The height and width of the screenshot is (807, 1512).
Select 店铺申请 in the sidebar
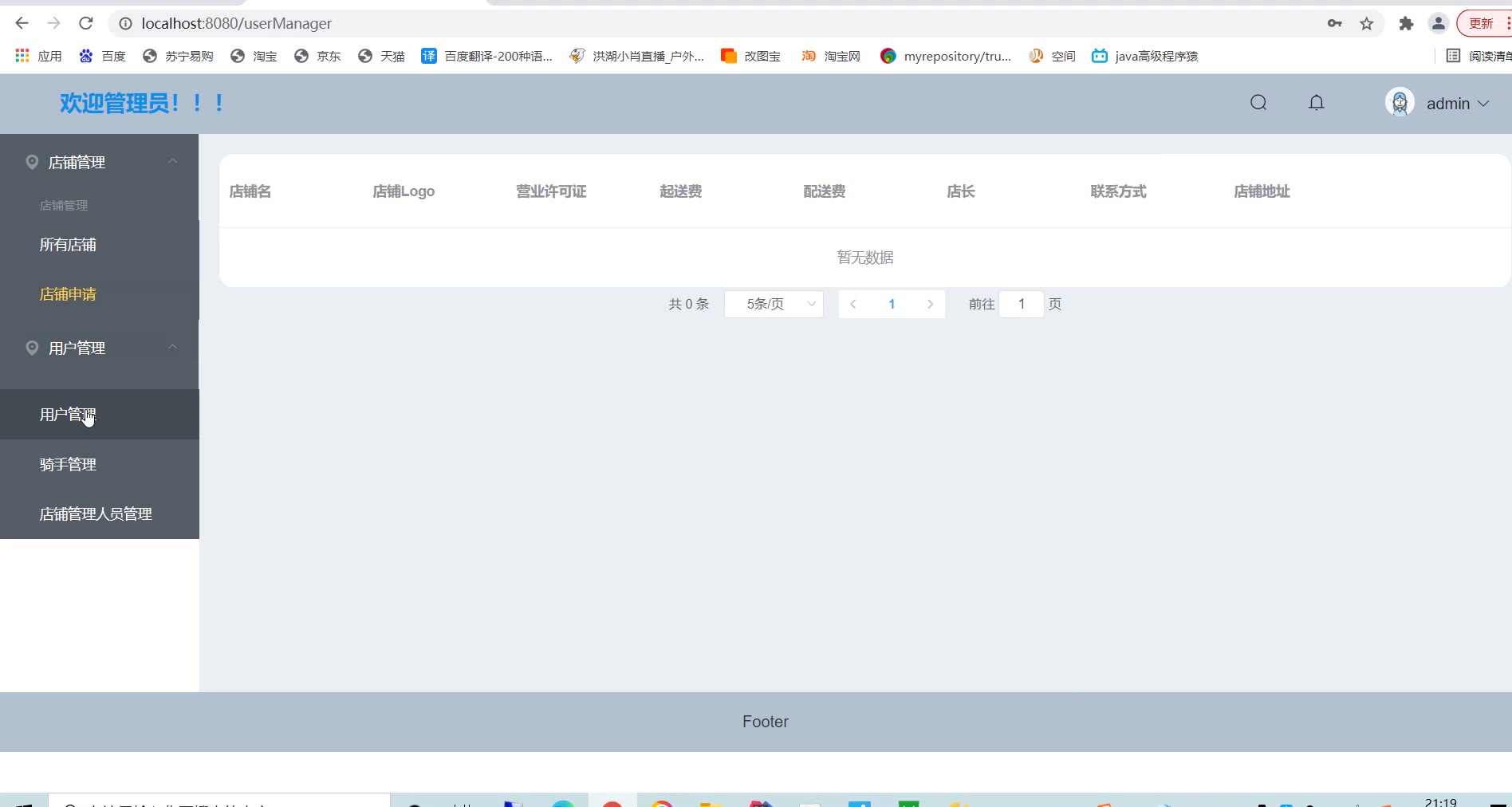(x=100, y=294)
